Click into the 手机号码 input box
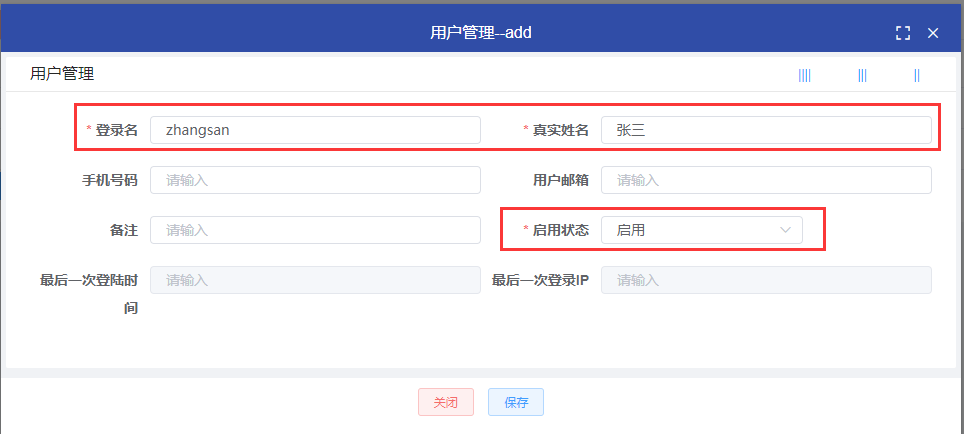Image resolution: width=964 pixels, height=434 pixels. (315, 180)
